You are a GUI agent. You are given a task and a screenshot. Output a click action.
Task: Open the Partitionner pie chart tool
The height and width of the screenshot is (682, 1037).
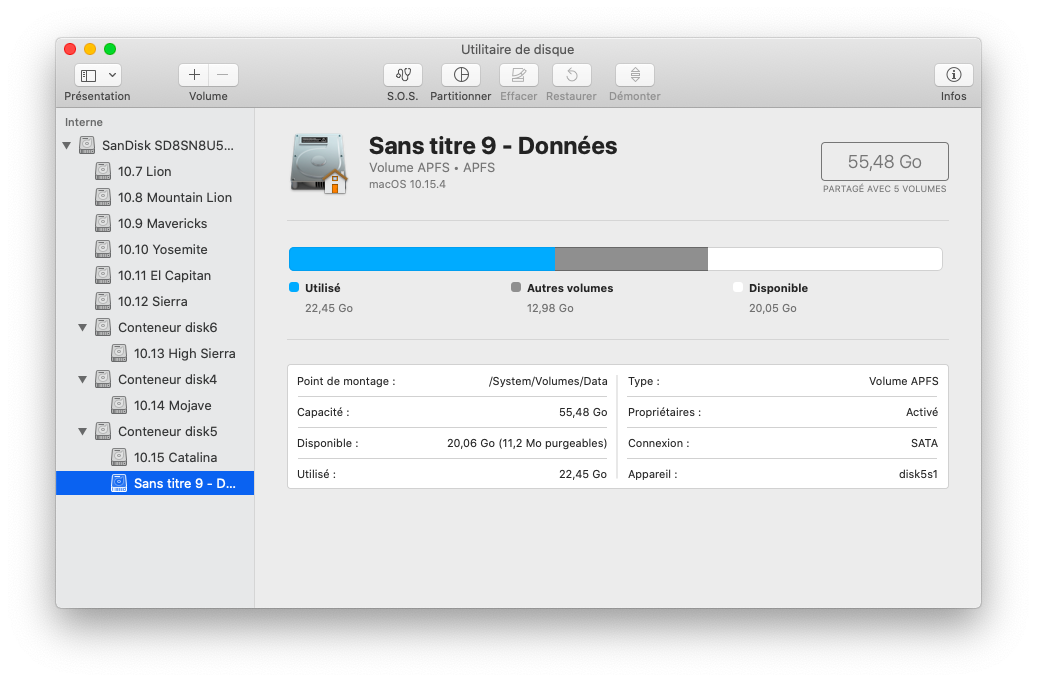point(461,75)
